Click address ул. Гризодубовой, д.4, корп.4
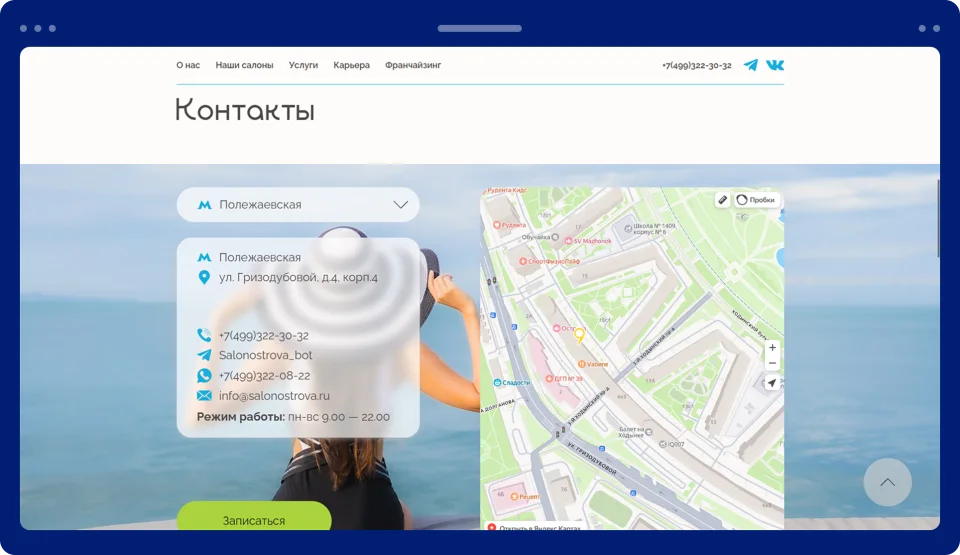960x555 pixels. (x=298, y=278)
